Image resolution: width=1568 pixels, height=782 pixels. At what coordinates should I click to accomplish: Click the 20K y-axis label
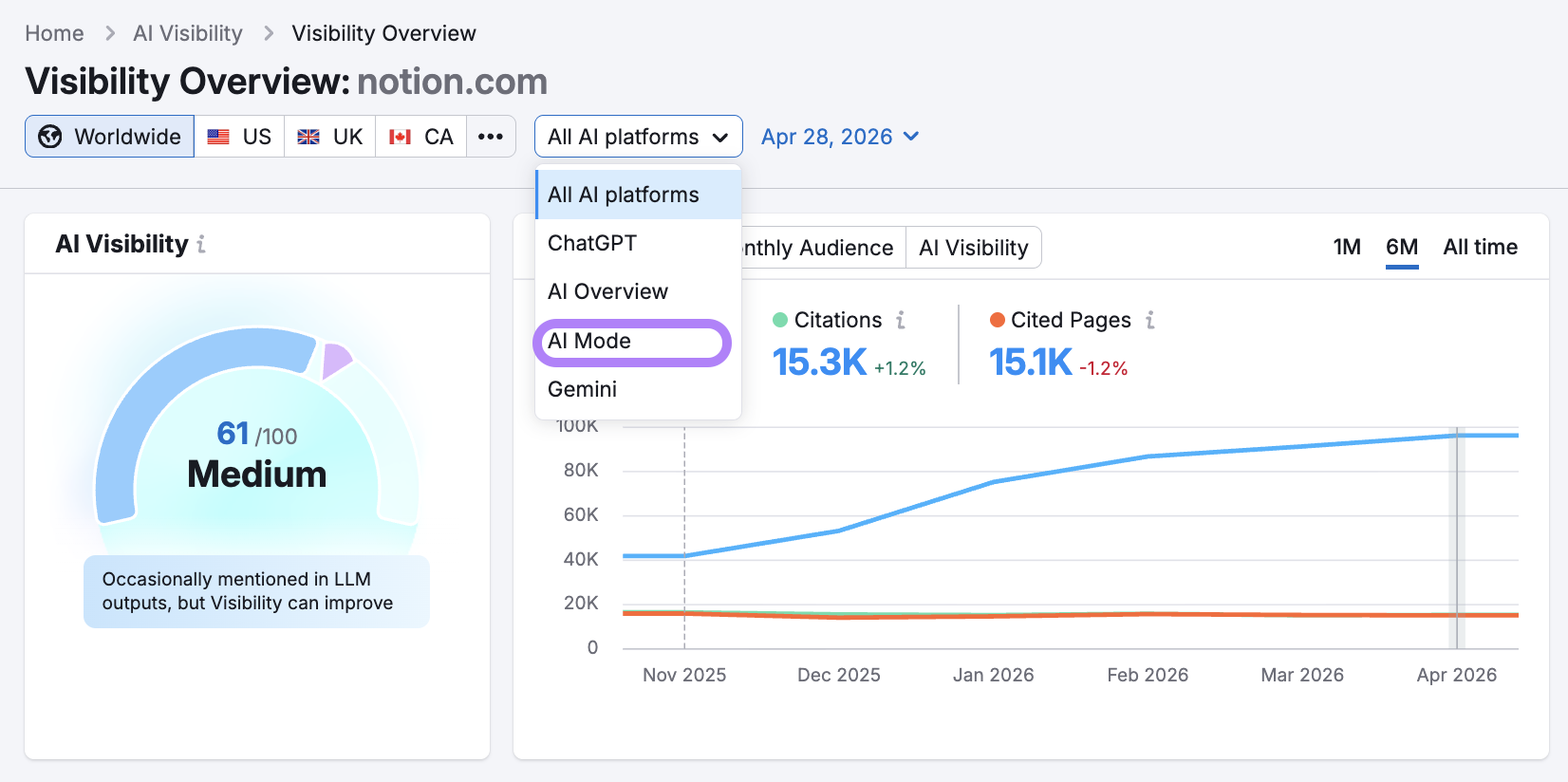581,603
